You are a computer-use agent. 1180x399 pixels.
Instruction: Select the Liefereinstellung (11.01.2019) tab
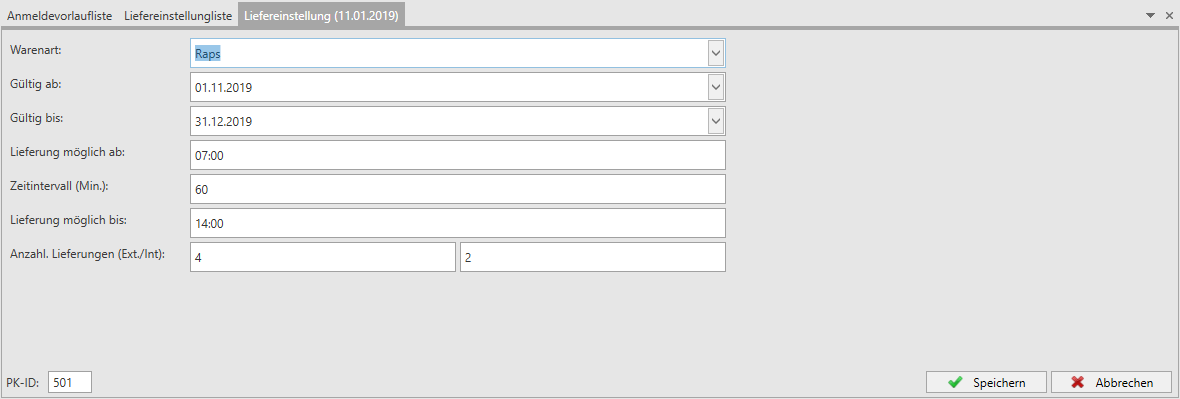tap(321, 14)
